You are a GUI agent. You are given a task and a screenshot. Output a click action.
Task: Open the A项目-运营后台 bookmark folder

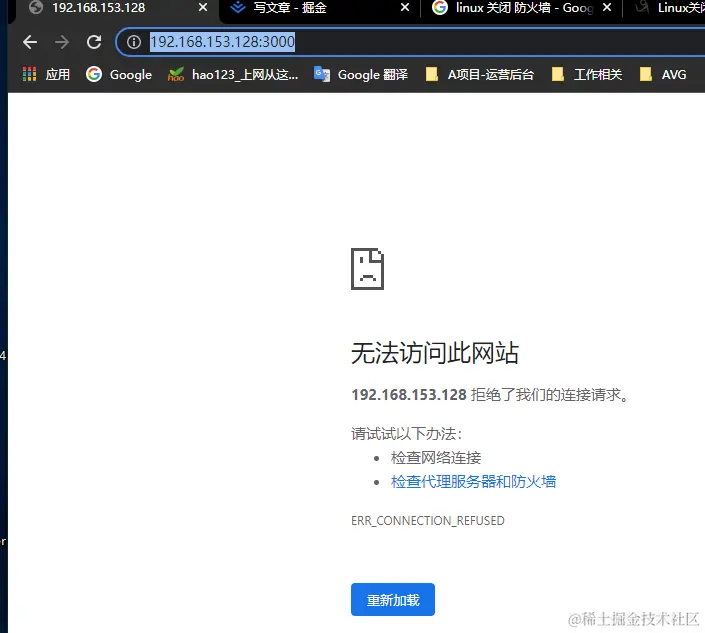pos(480,74)
